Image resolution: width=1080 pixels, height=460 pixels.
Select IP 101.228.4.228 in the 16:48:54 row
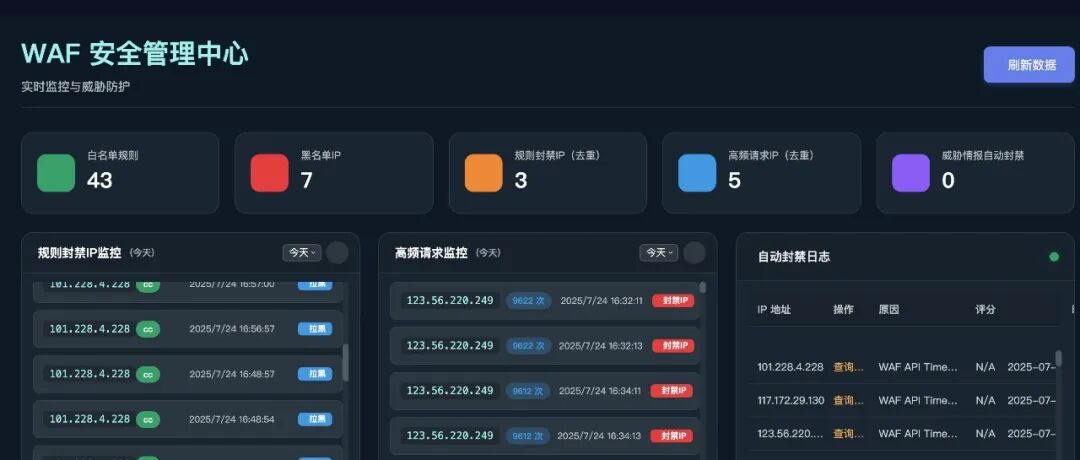point(90,419)
